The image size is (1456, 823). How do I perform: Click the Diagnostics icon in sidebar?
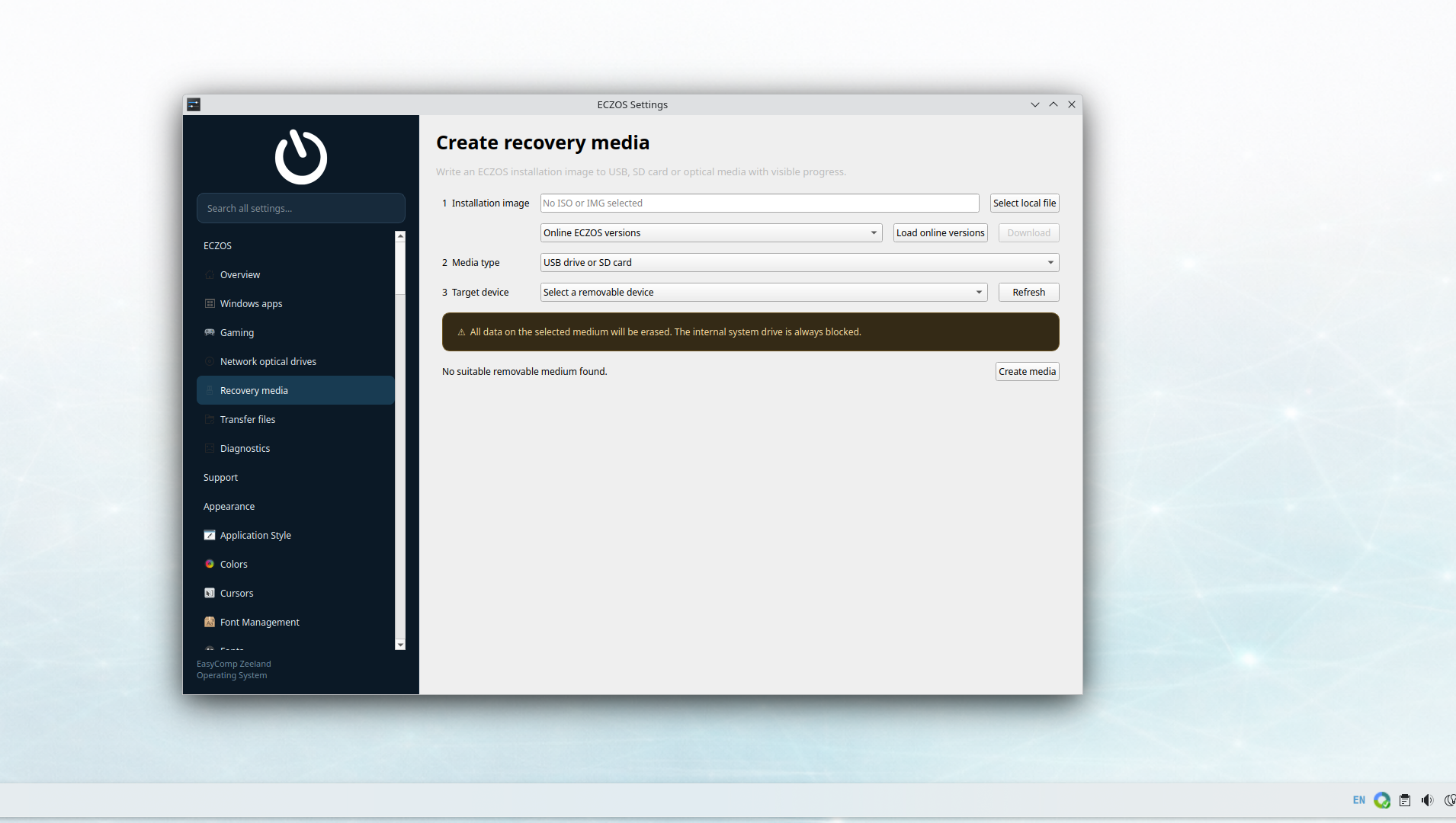(210, 448)
